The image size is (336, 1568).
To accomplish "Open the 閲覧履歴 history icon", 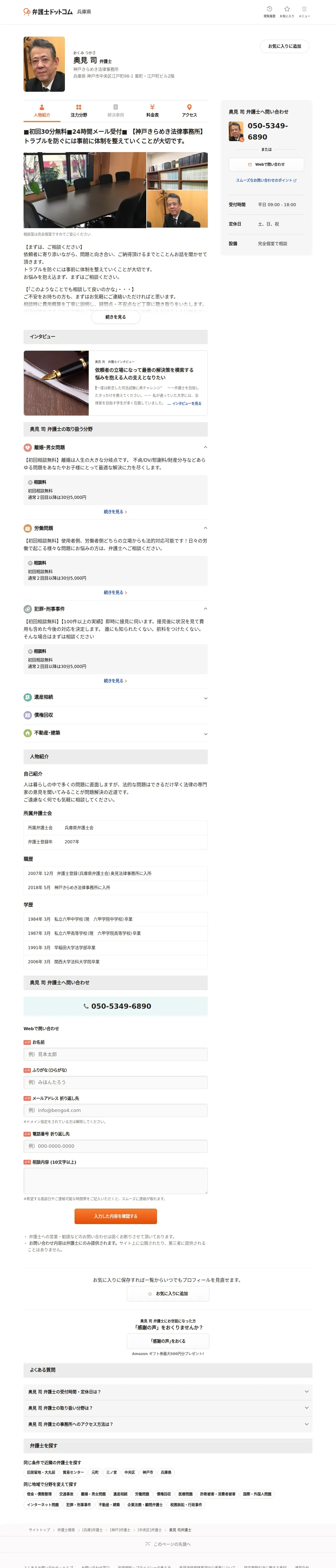I will 269,9.
